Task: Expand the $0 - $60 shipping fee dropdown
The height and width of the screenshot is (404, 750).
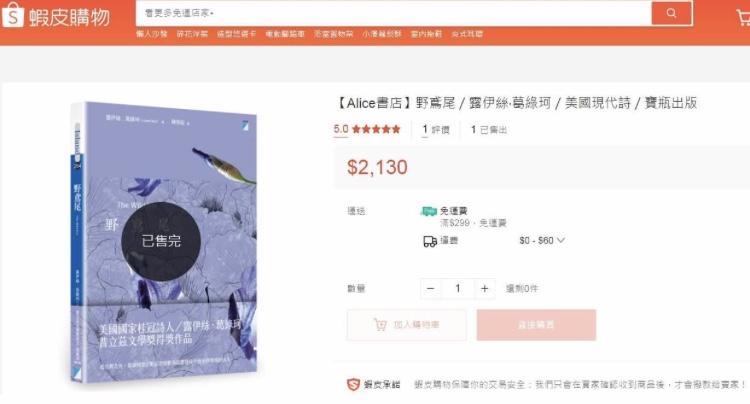Action: 541,240
